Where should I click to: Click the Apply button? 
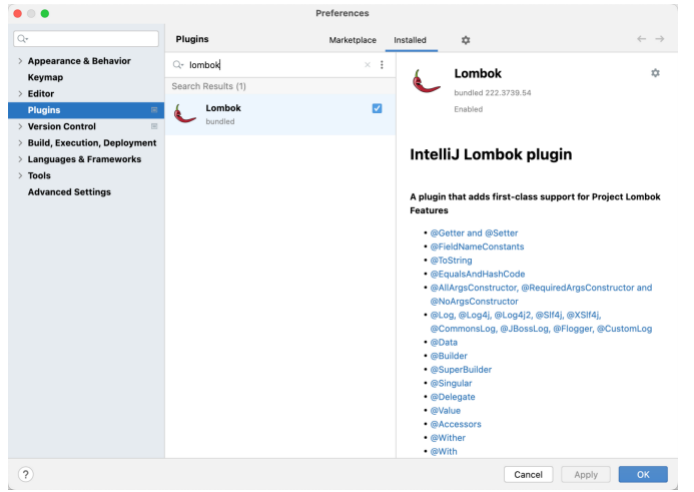pos(586,474)
